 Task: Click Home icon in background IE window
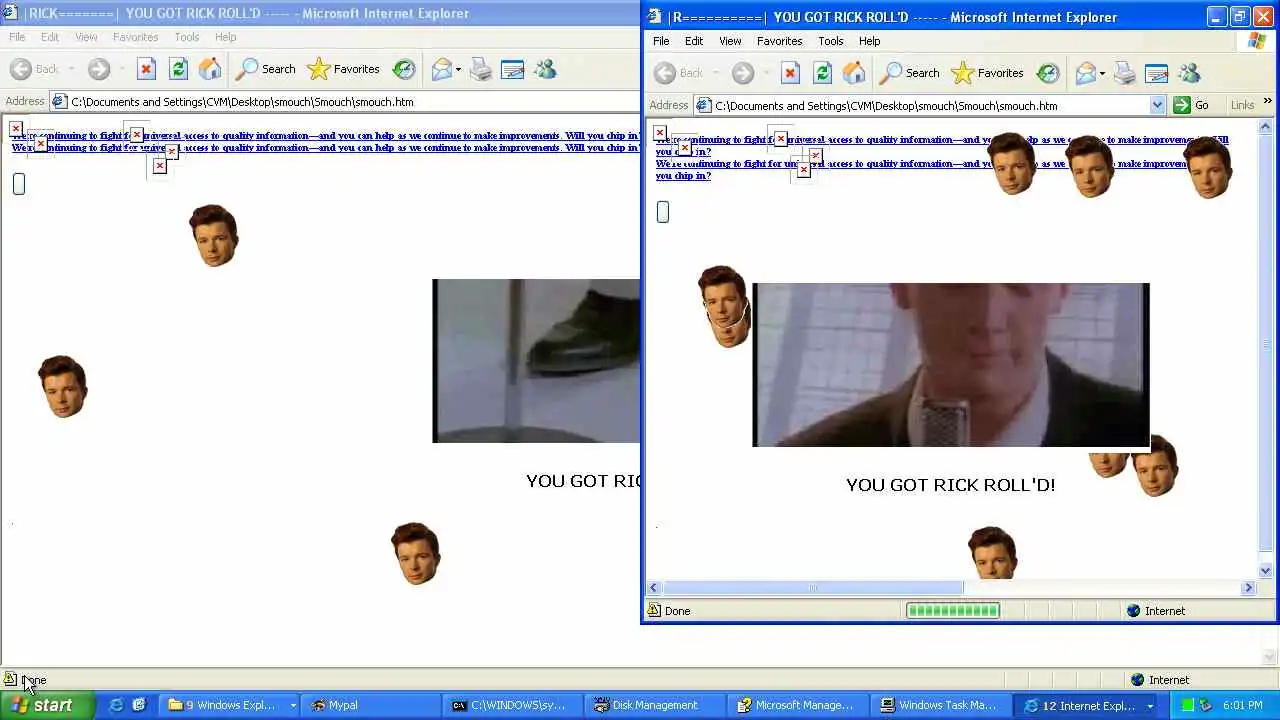point(210,69)
